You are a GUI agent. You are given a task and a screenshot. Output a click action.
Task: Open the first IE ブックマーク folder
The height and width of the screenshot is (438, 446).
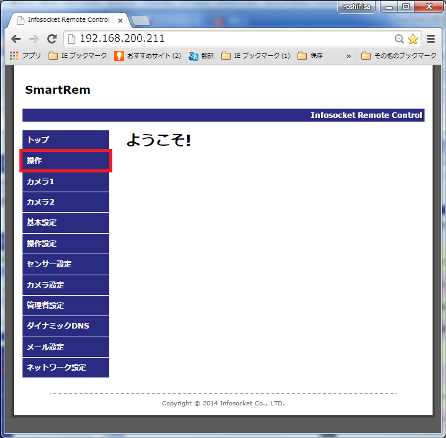click(x=77, y=56)
